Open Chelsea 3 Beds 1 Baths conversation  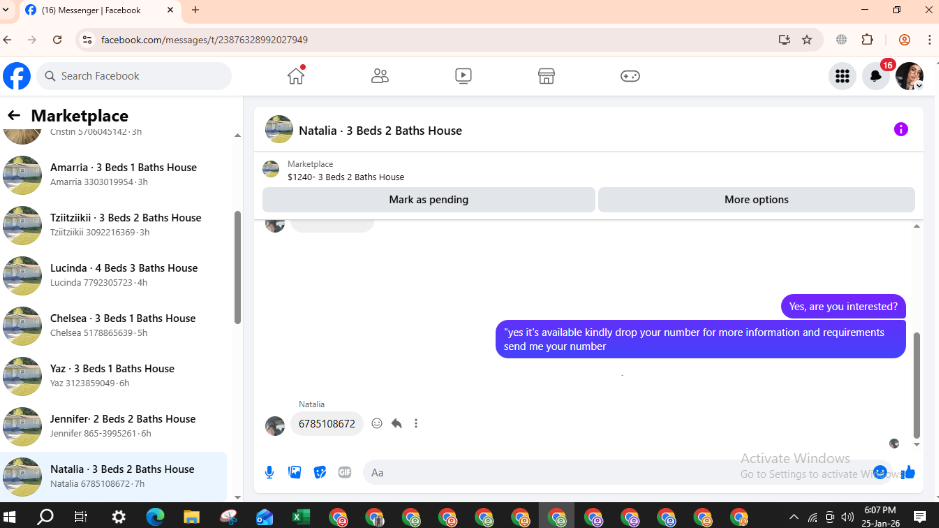(114, 326)
